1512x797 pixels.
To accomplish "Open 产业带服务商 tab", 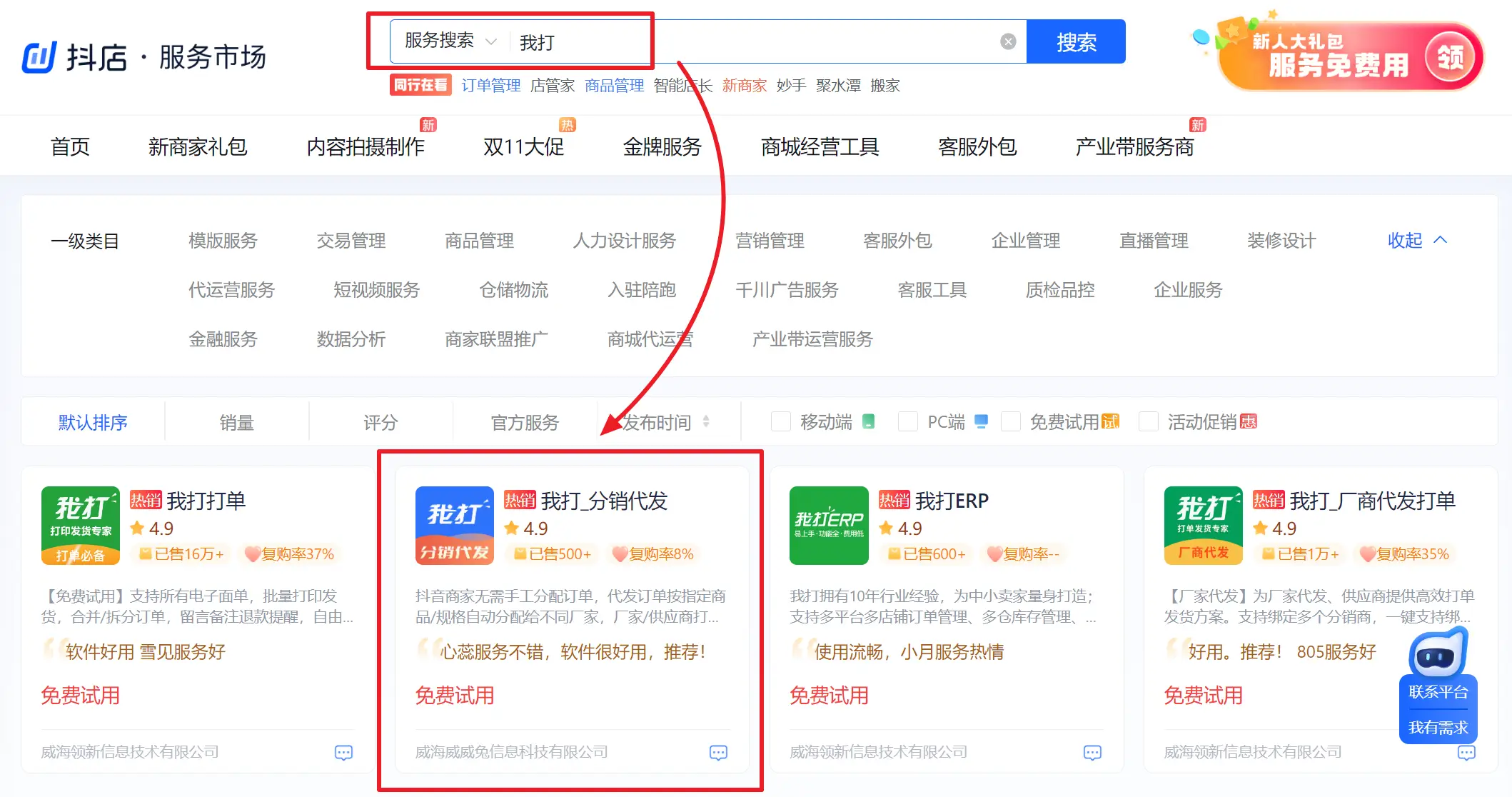I will pyautogui.click(x=1134, y=147).
